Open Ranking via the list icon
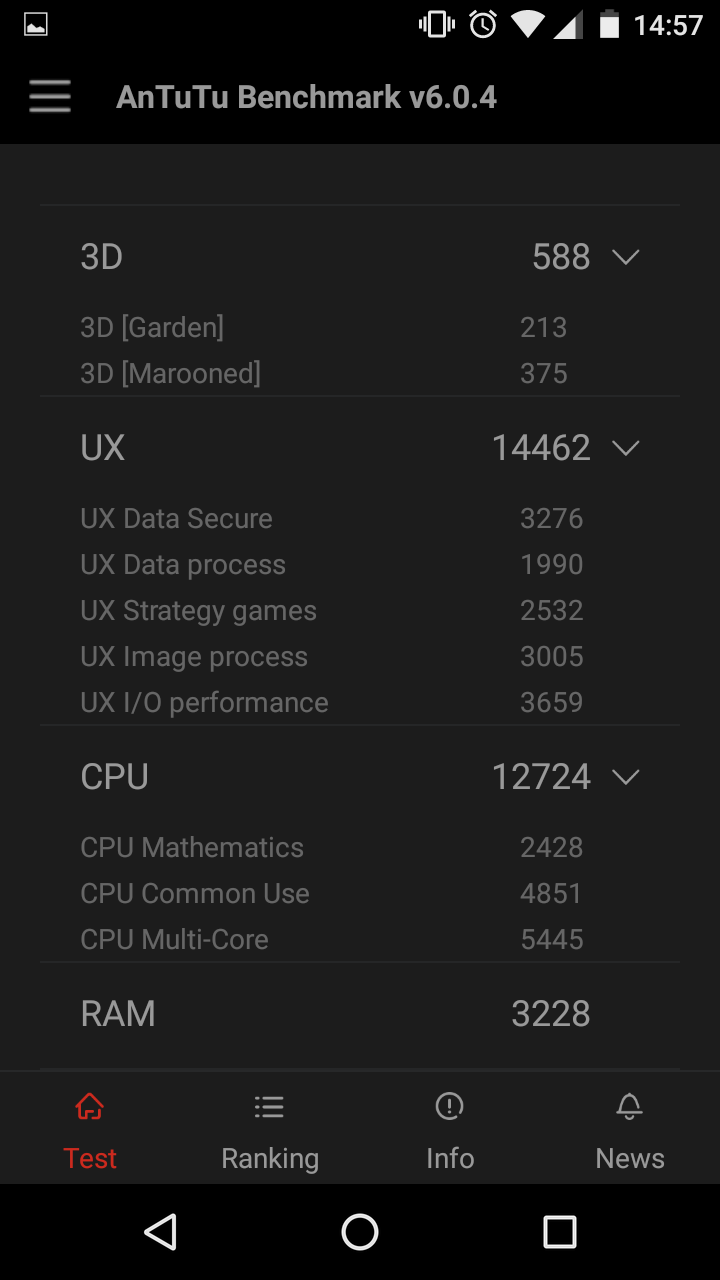 pos(269,1106)
